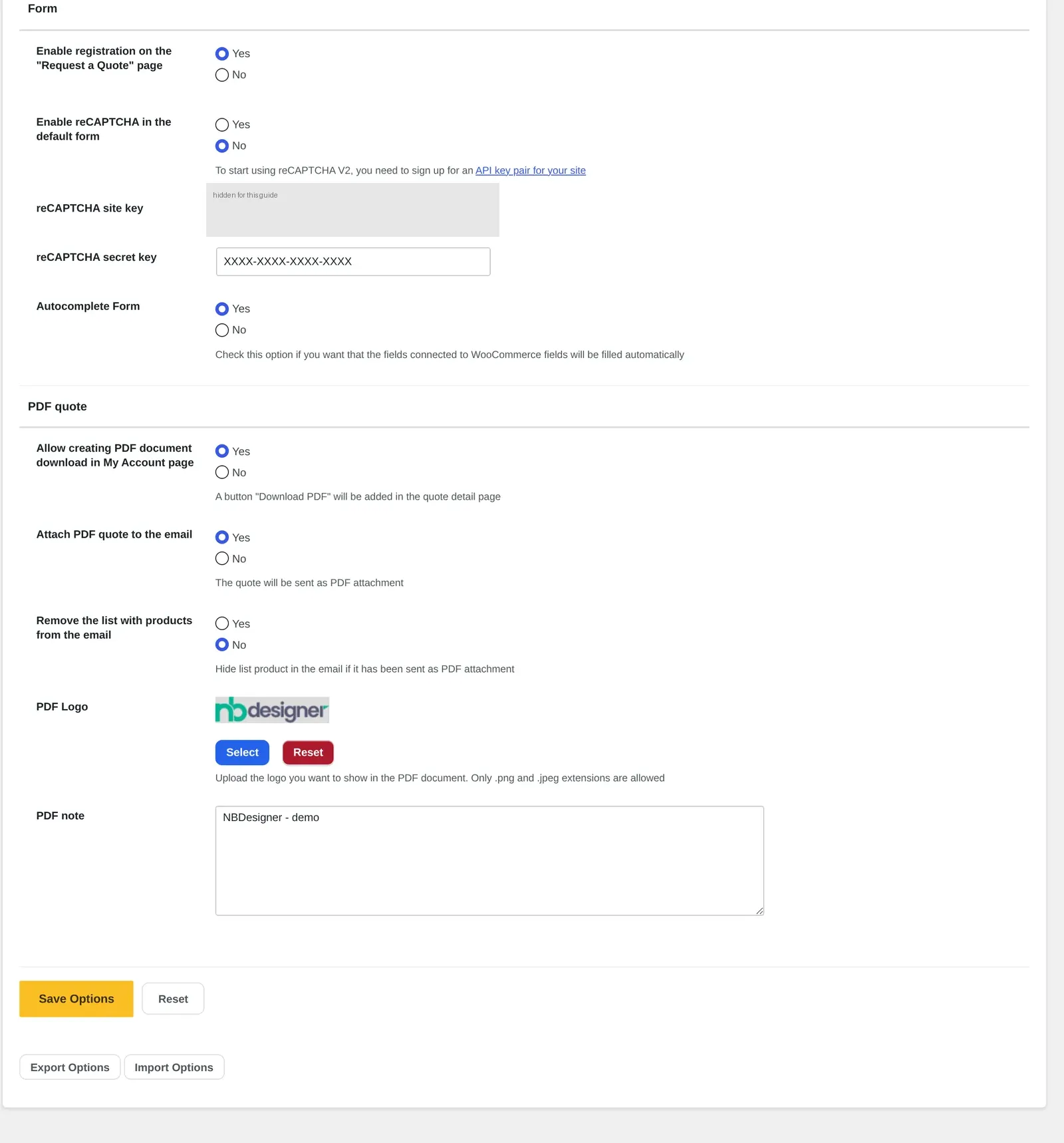The height and width of the screenshot is (1143, 1064).
Task: Click the 'reCAPTCHA secret key' label
Action: coord(96,257)
